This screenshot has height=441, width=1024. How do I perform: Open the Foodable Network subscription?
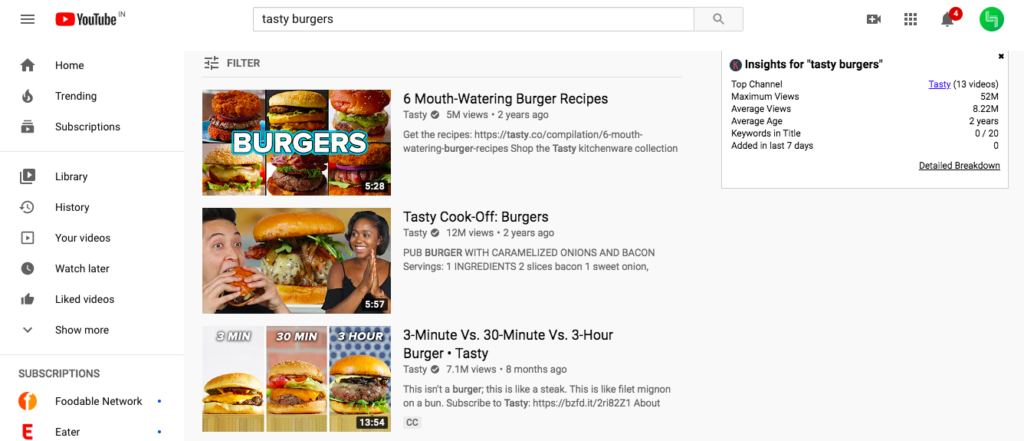[x=98, y=401]
